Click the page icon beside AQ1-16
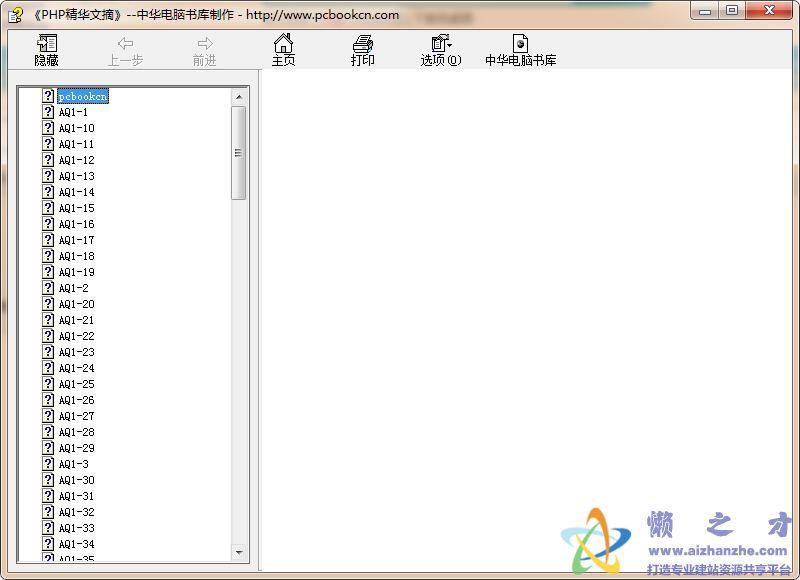Image resolution: width=800 pixels, height=580 pixels. (48, 223)
